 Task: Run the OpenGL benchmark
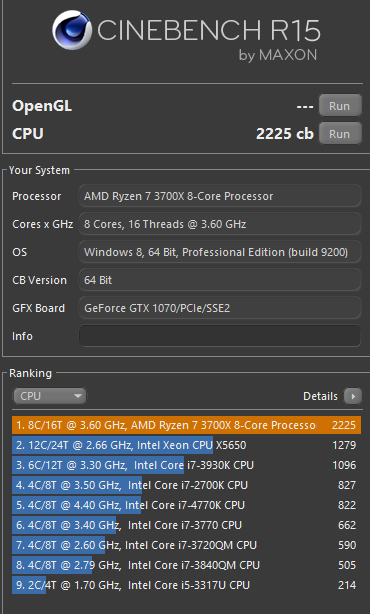340,106
